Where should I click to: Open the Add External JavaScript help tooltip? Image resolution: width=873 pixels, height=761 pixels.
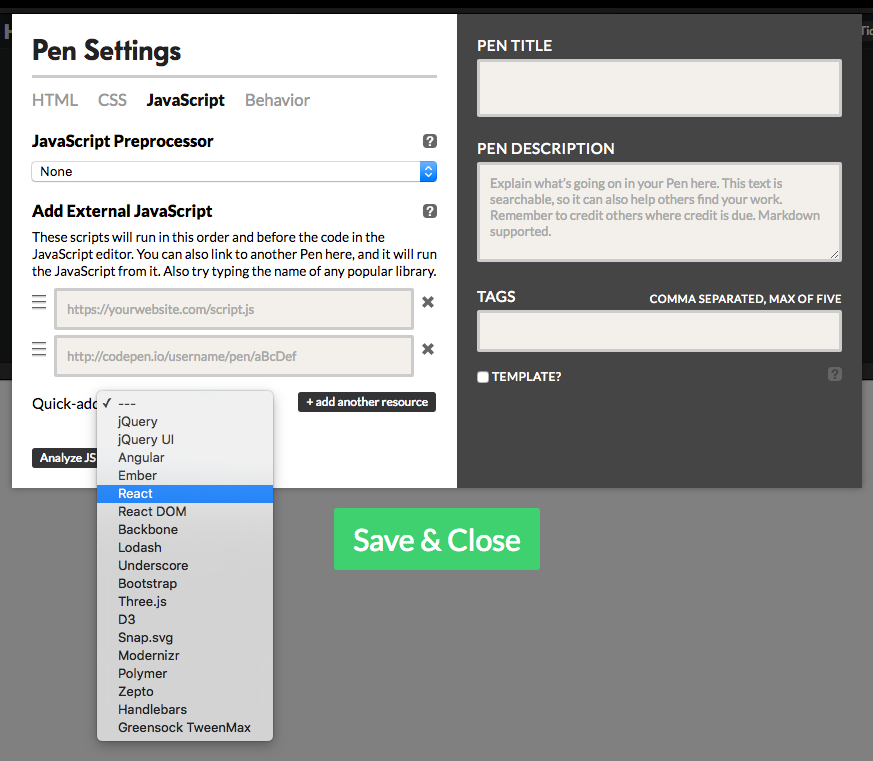pyautogui.click(x=429, y=211)
